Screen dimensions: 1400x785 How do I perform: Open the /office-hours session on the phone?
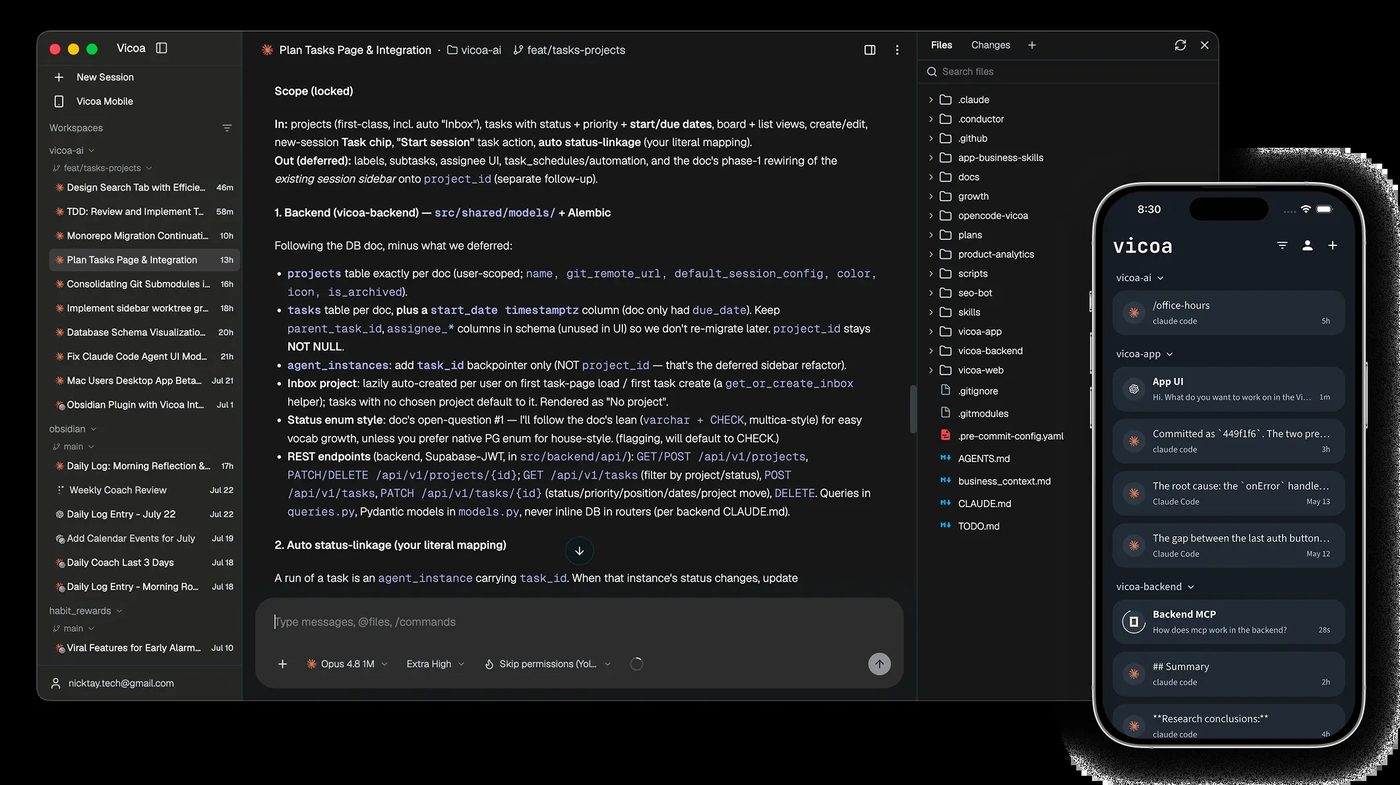tap(1228, 312)
